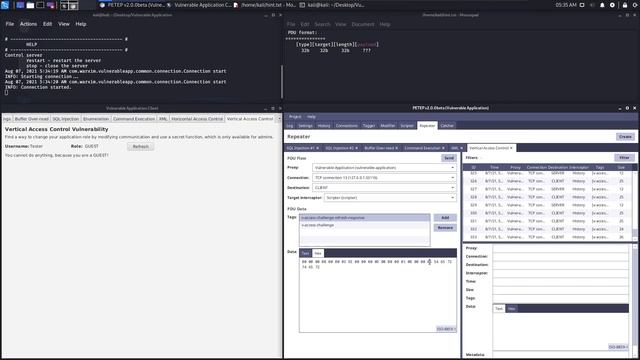Click the charset selector under hex editor
Screen dimensions: 640x360
click(446, 329)
